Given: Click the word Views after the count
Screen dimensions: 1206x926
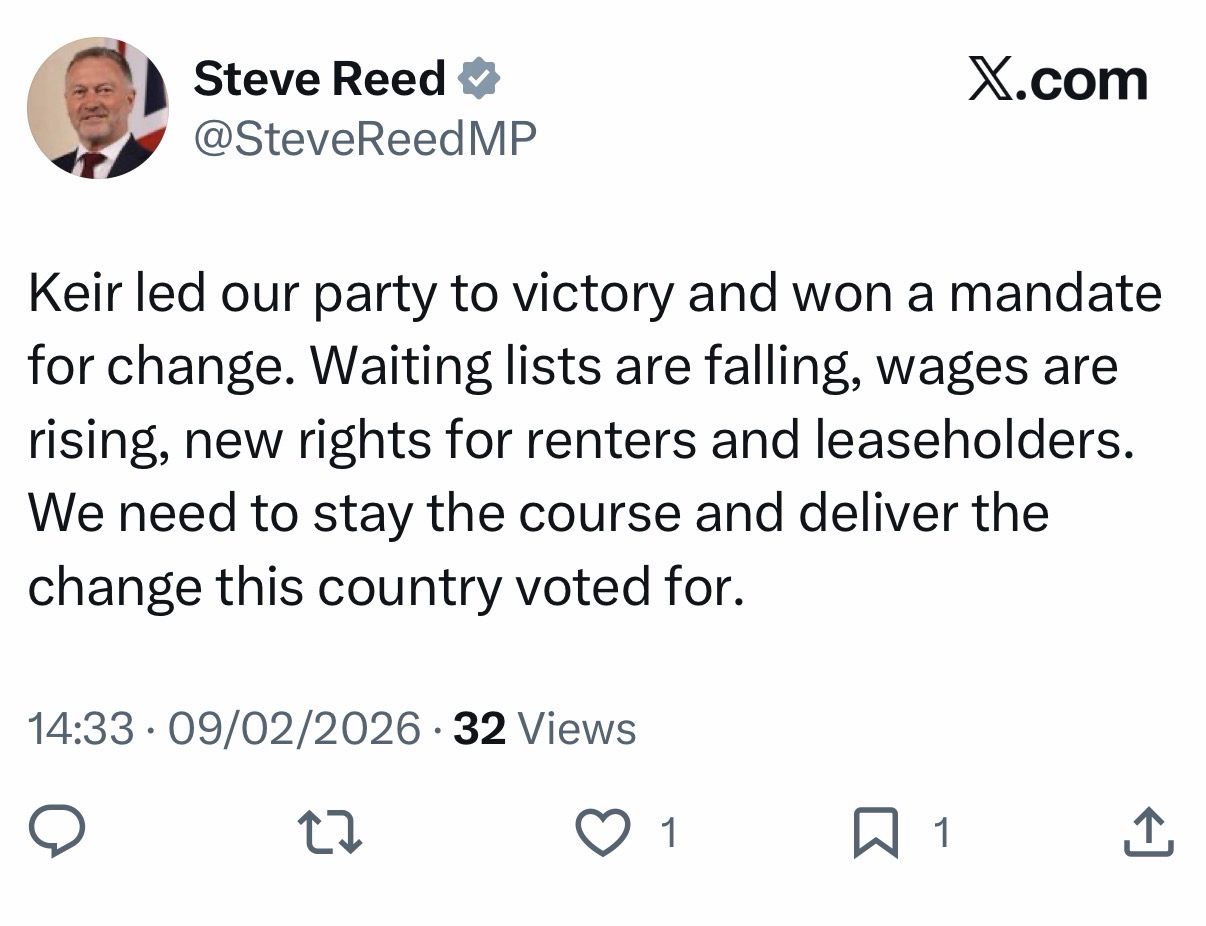Looking at the screenshot, I should pos(577,728).
